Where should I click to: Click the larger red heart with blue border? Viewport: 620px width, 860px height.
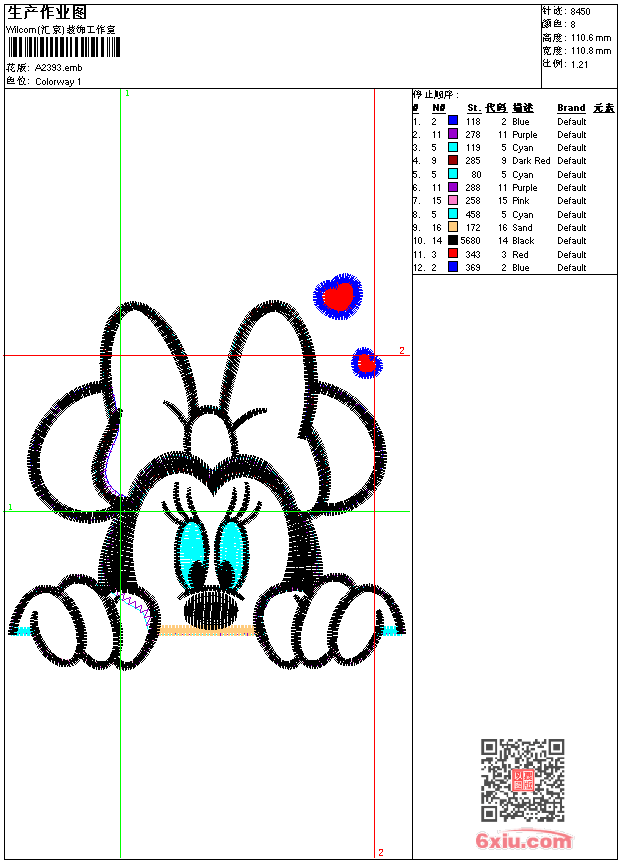point(338,297)
